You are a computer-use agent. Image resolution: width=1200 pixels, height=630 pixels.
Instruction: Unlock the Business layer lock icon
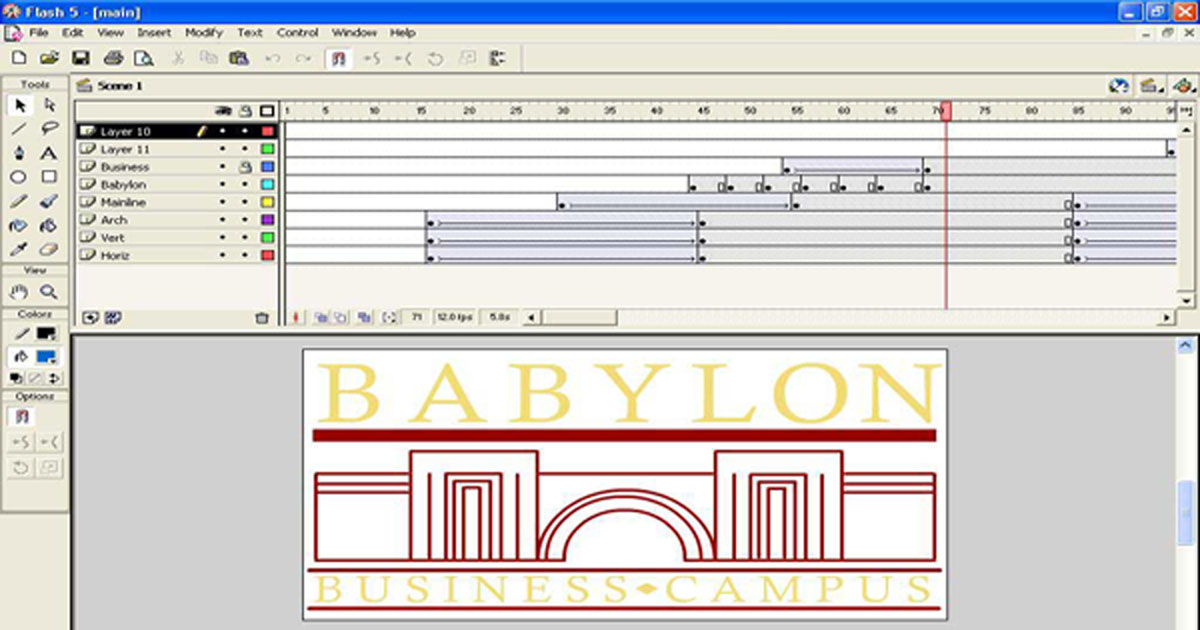pyautogui.click(x=244, y=167)
